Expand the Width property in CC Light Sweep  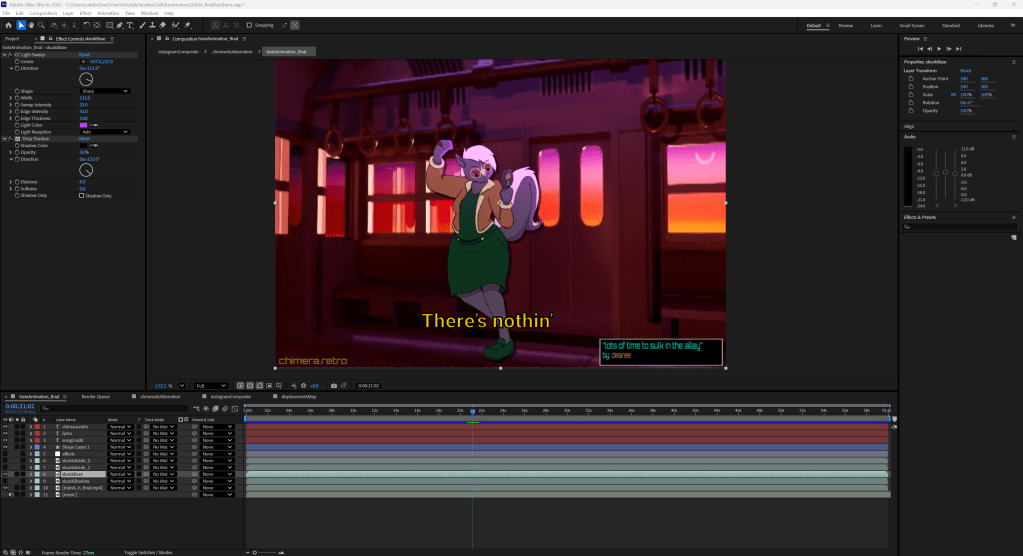(x=10, y=98)
